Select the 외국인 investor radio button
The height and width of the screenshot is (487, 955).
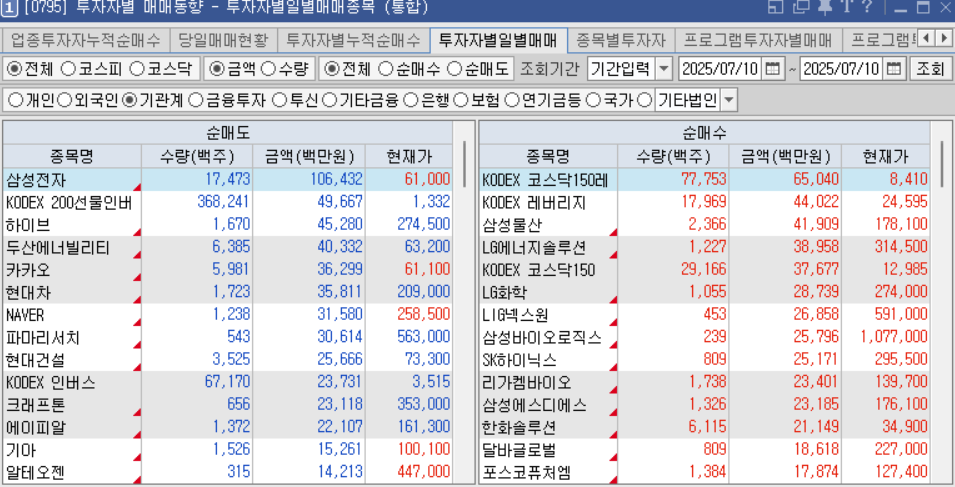coord(65,100)
